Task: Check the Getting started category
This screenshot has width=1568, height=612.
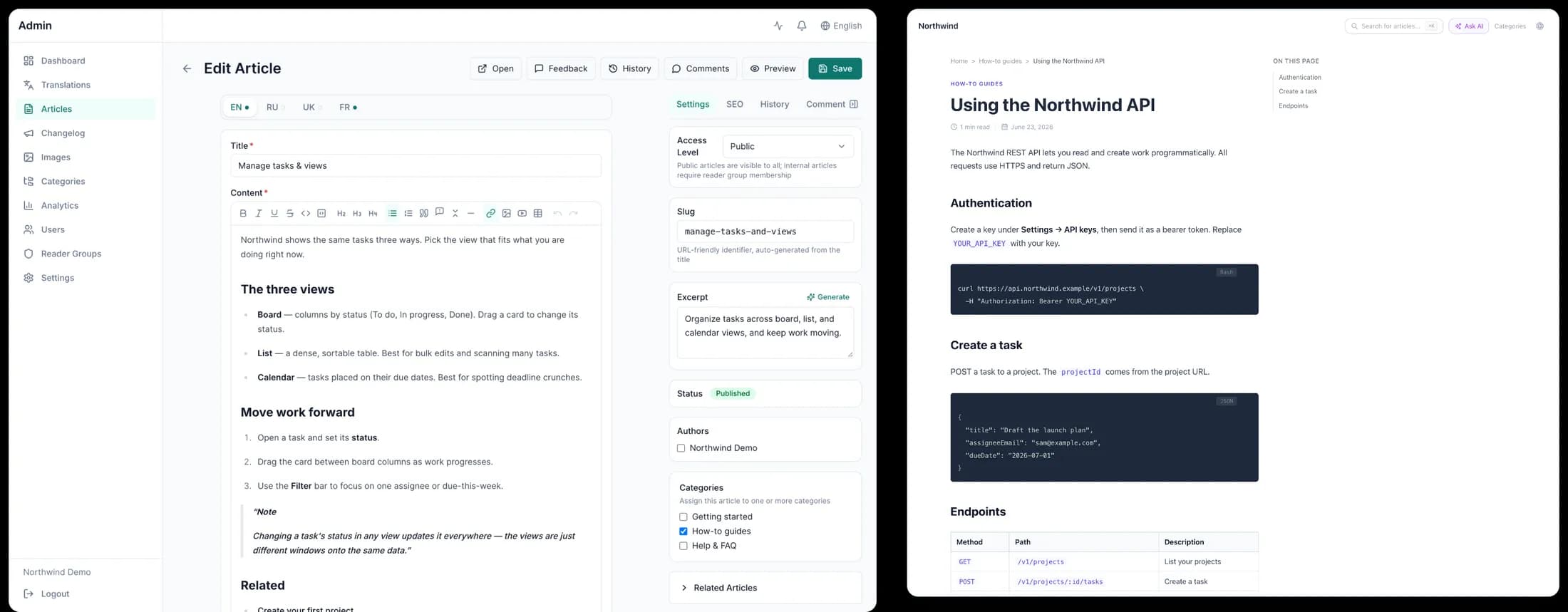Action: point(684,517)
